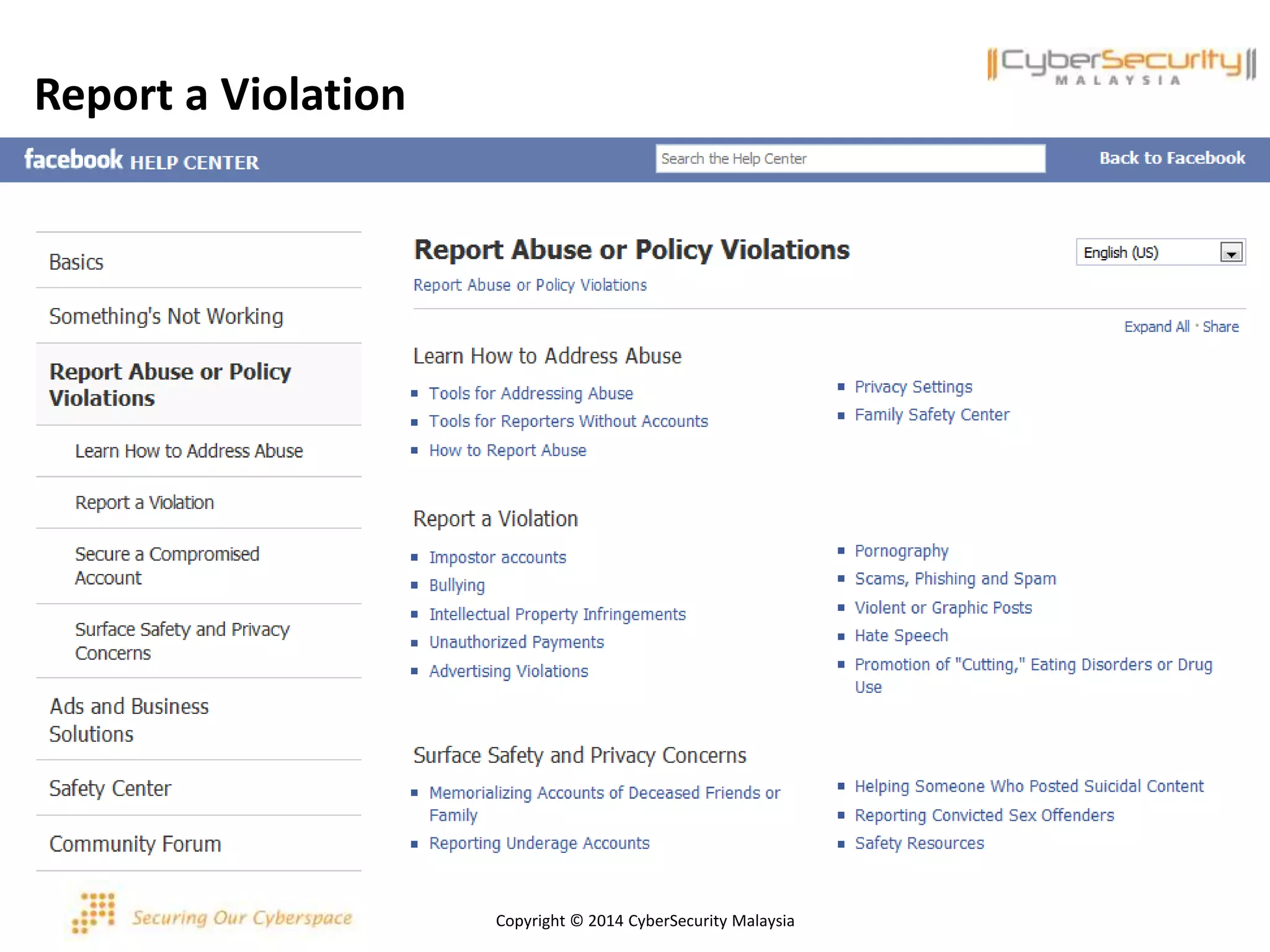The image size is (1270, 952).
Task: Open Tools for Addressing Abuse
Action: tap(531, 394)
